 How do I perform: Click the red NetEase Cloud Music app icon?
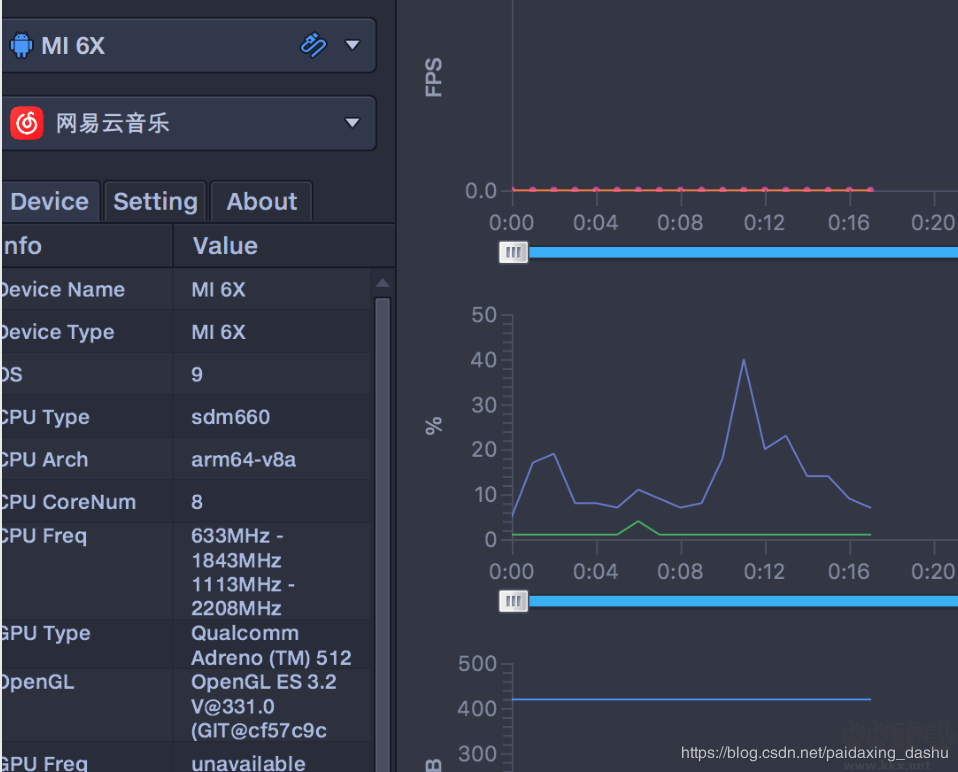(x=27, y=123)
